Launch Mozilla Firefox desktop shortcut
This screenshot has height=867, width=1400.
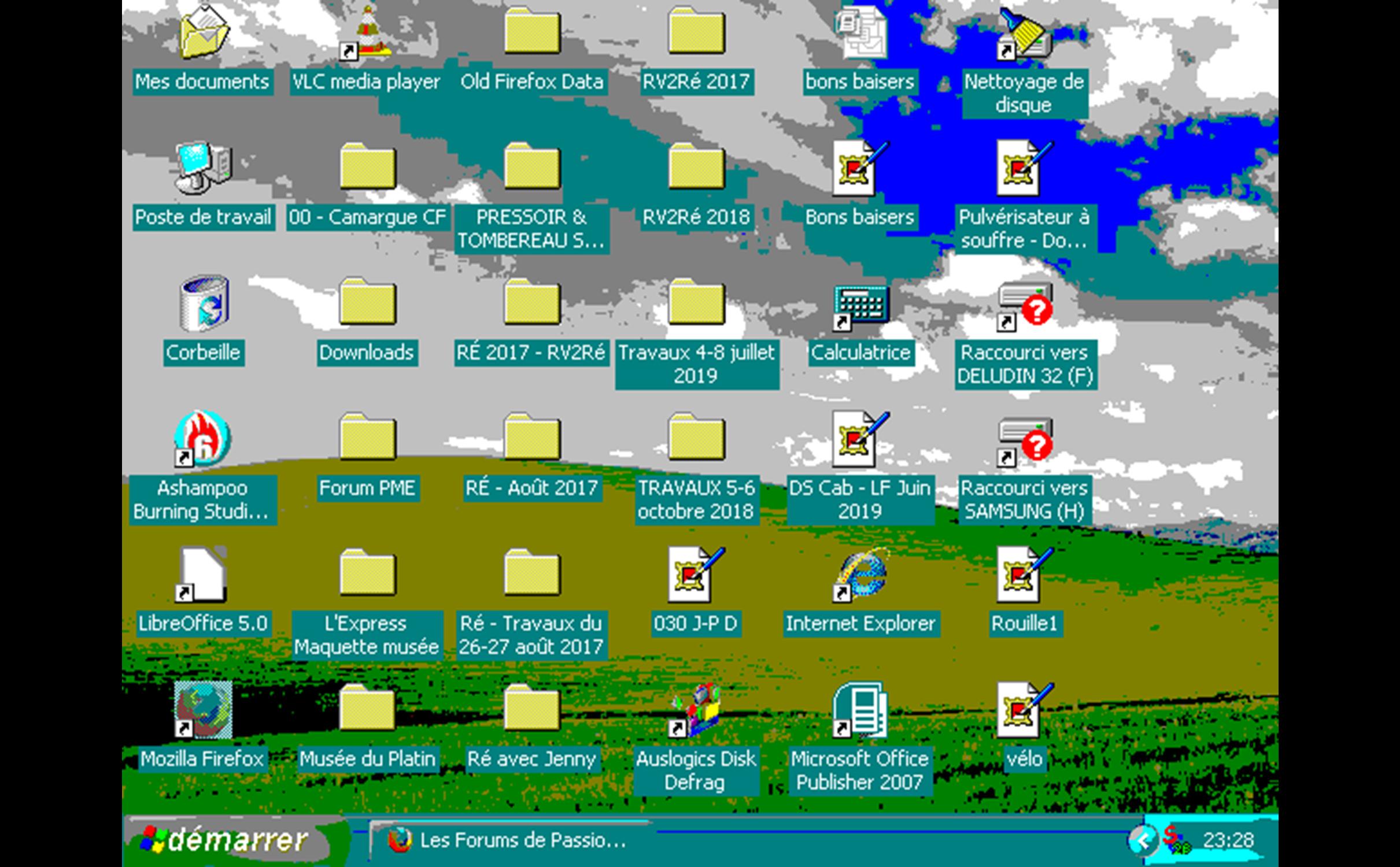(x=203, y=709)
